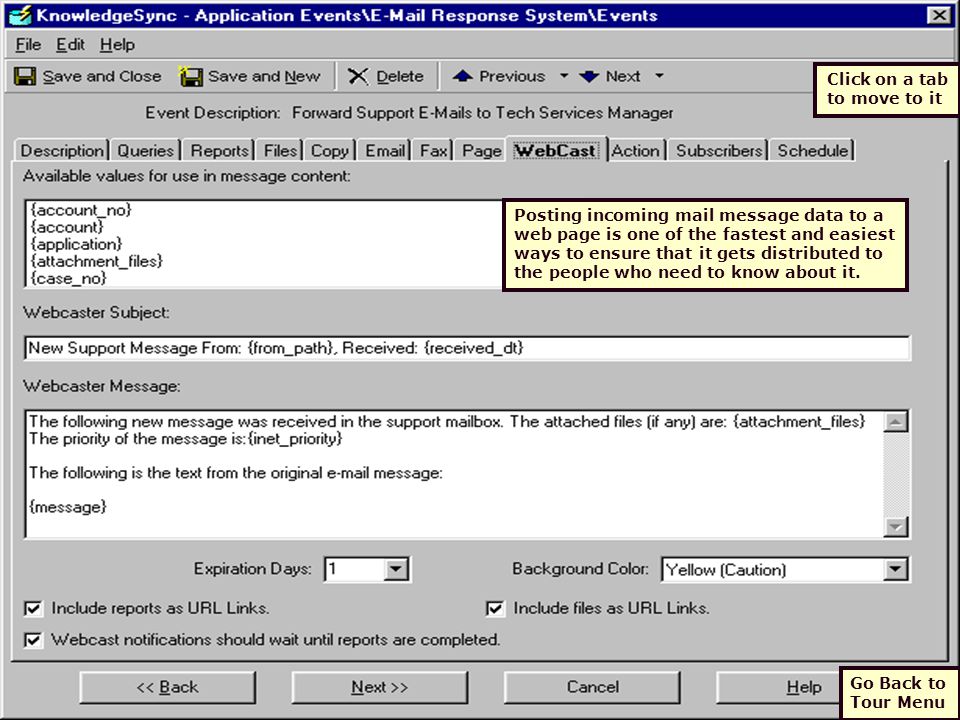Click the KnowledgeSync title bar app icon
The image size is (960, 720).
click(x=20, y=15)
